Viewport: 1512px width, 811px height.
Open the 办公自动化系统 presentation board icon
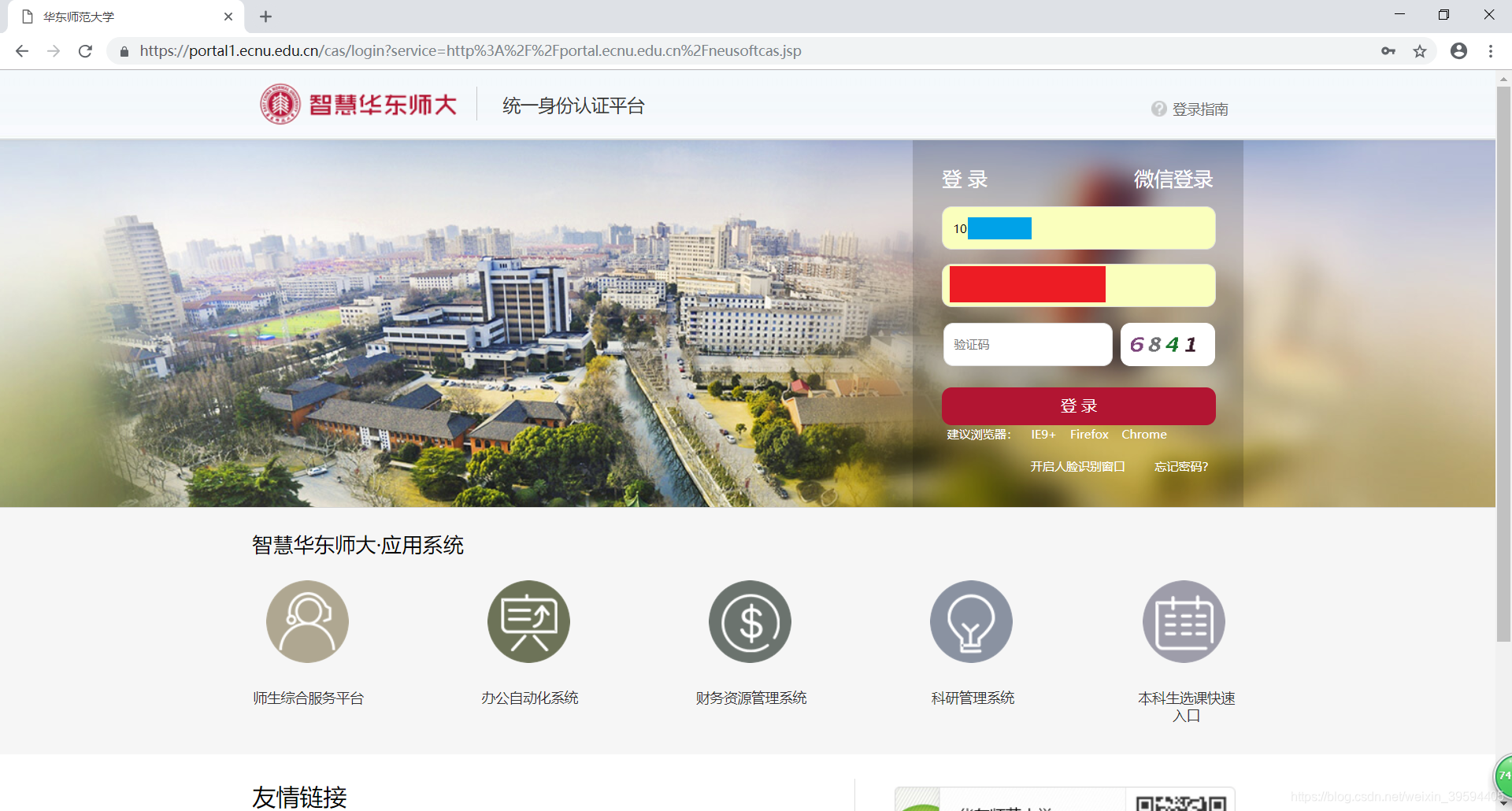click(x=528, y=621)
